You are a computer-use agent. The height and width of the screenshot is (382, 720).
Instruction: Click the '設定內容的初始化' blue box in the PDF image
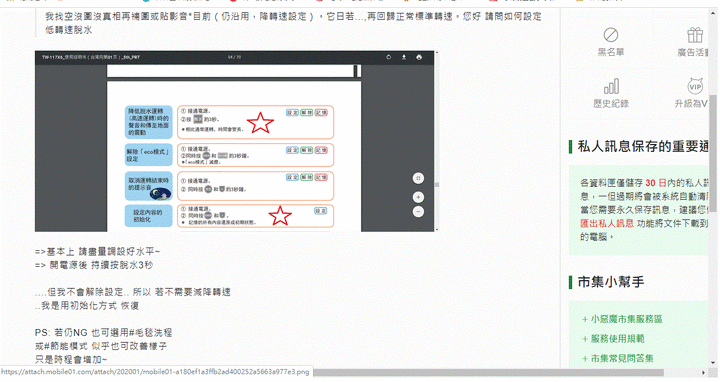pyautogui.click(x=148, y=216)
